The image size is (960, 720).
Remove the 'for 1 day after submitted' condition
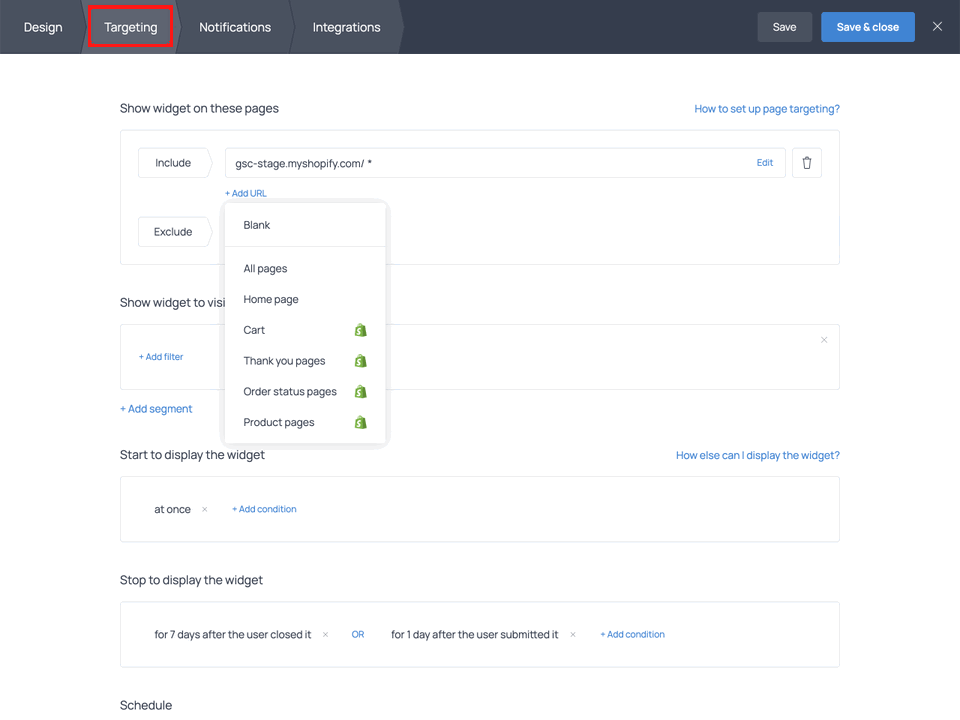click(572, 634)
